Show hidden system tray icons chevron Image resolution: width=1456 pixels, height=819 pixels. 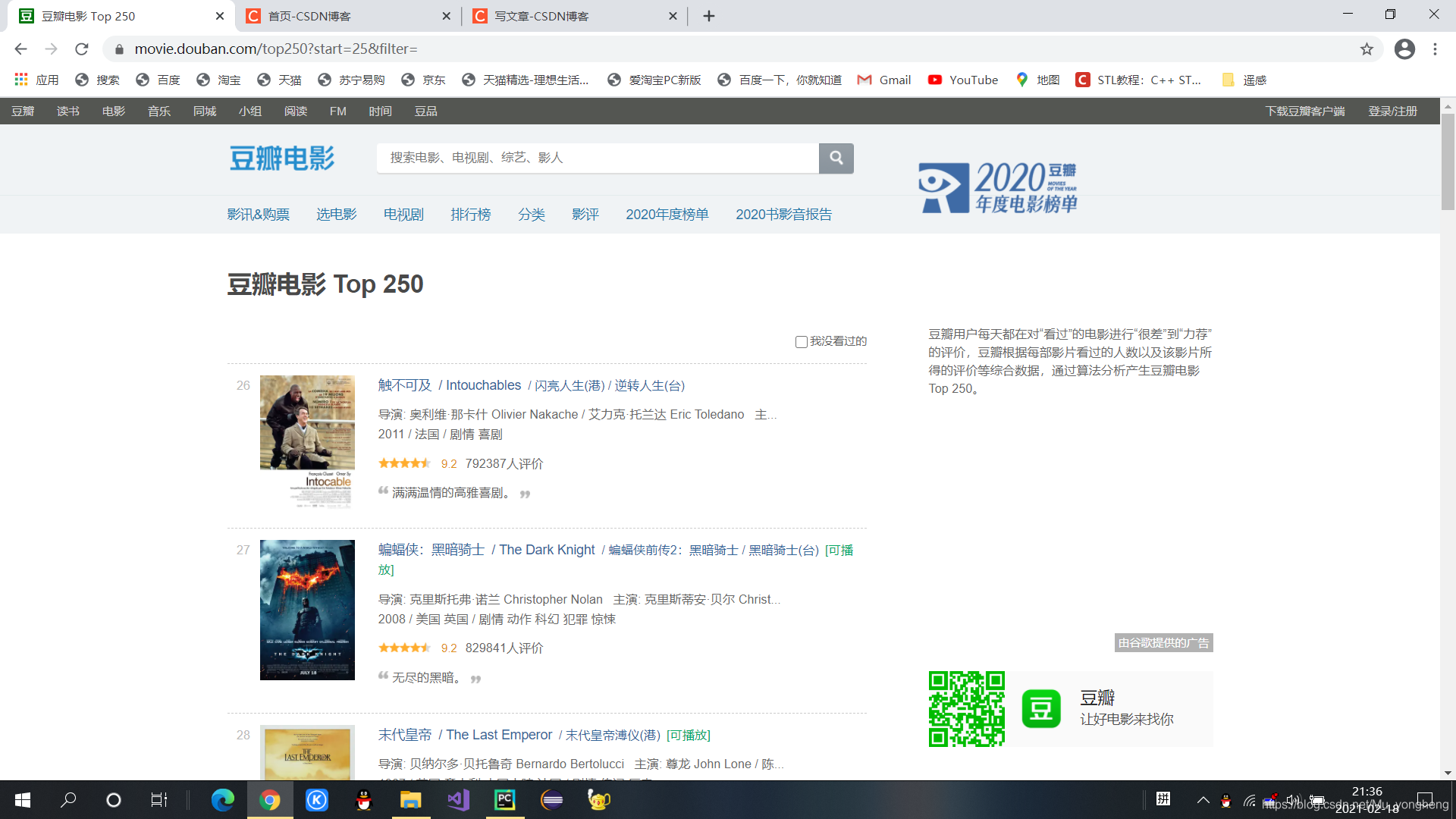1203,800
